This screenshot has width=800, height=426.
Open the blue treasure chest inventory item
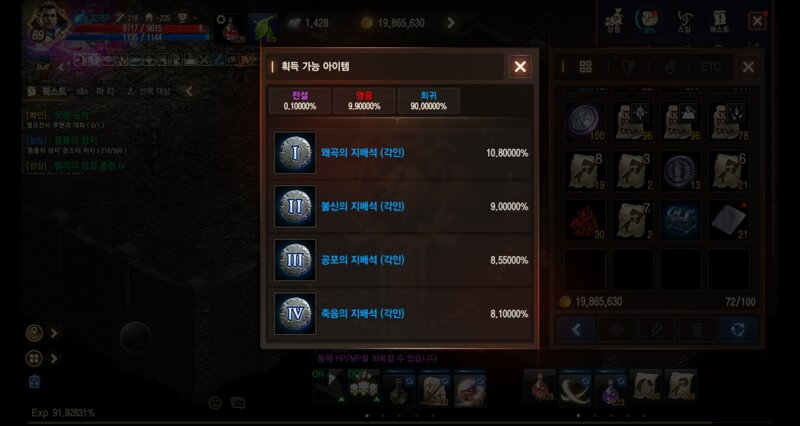coord(681,220)
